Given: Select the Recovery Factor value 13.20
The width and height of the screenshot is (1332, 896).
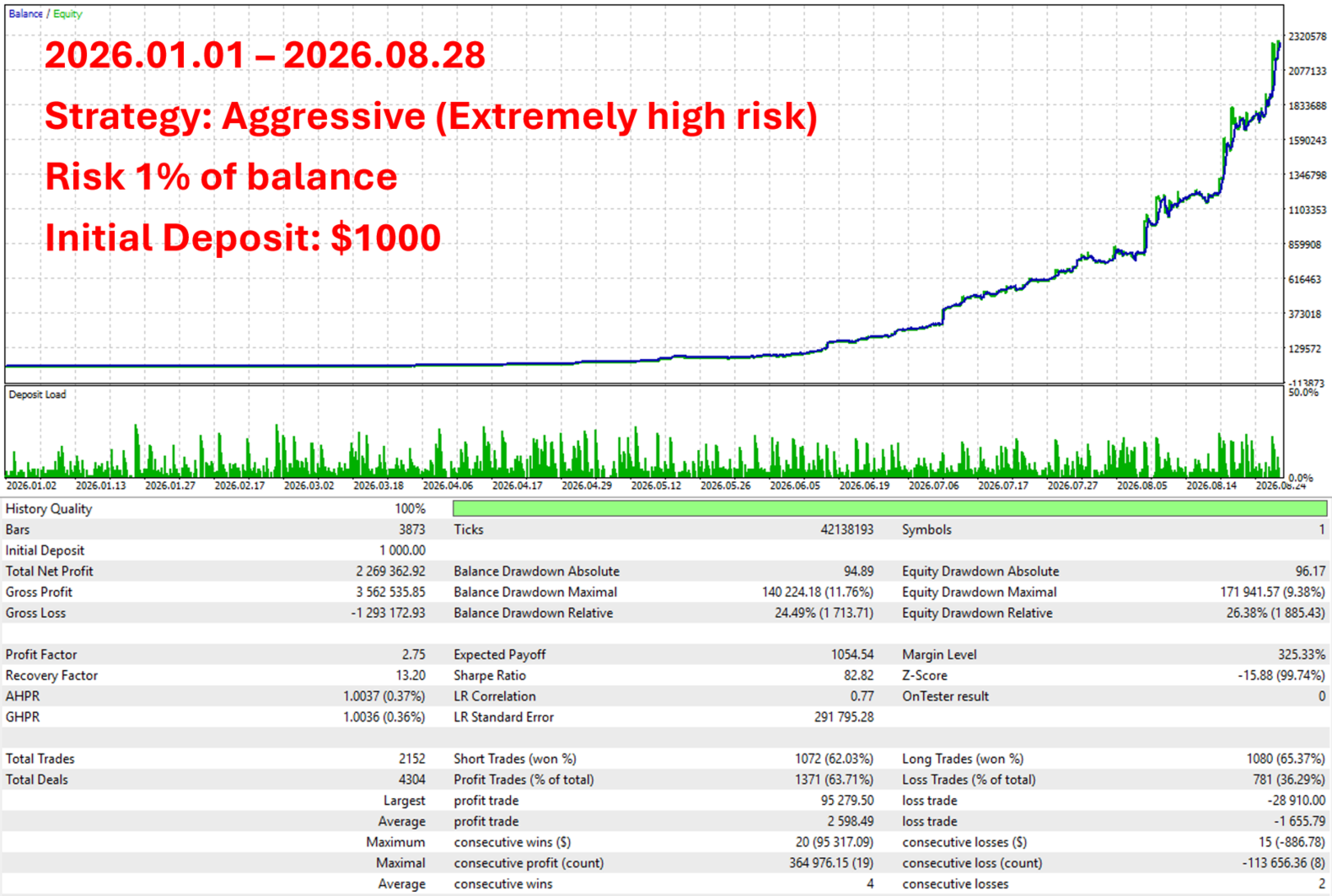Looking at the screenshot, I should 411,676.
